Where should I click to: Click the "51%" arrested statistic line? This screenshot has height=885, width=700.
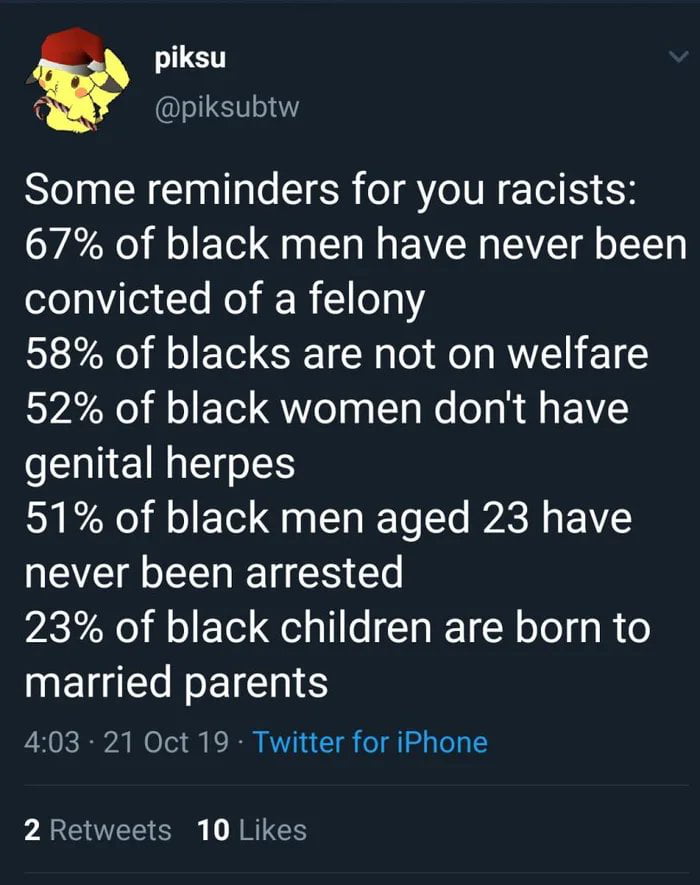[x=328, y=518]
